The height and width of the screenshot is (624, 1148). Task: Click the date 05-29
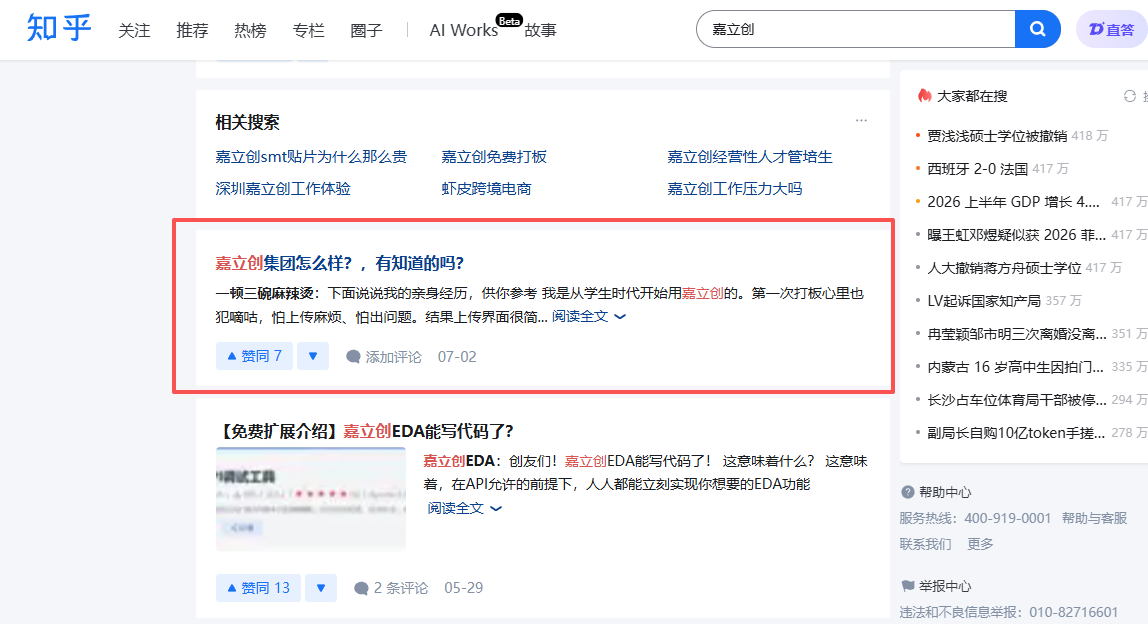(x=463, y=588)
